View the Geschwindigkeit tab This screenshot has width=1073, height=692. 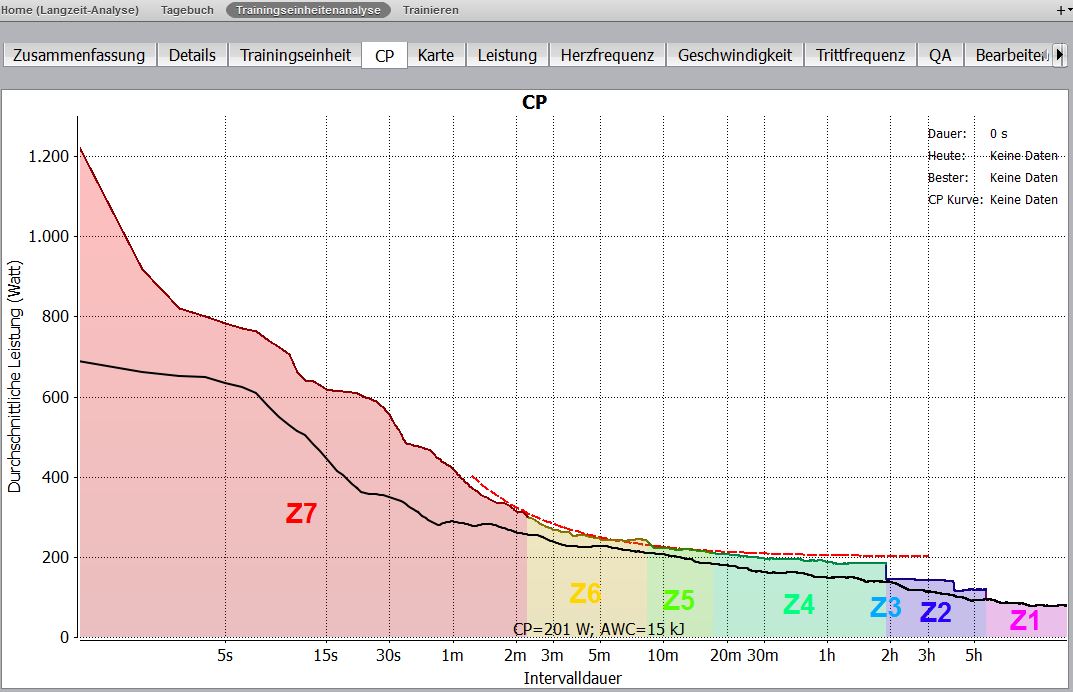click(735, 55)
